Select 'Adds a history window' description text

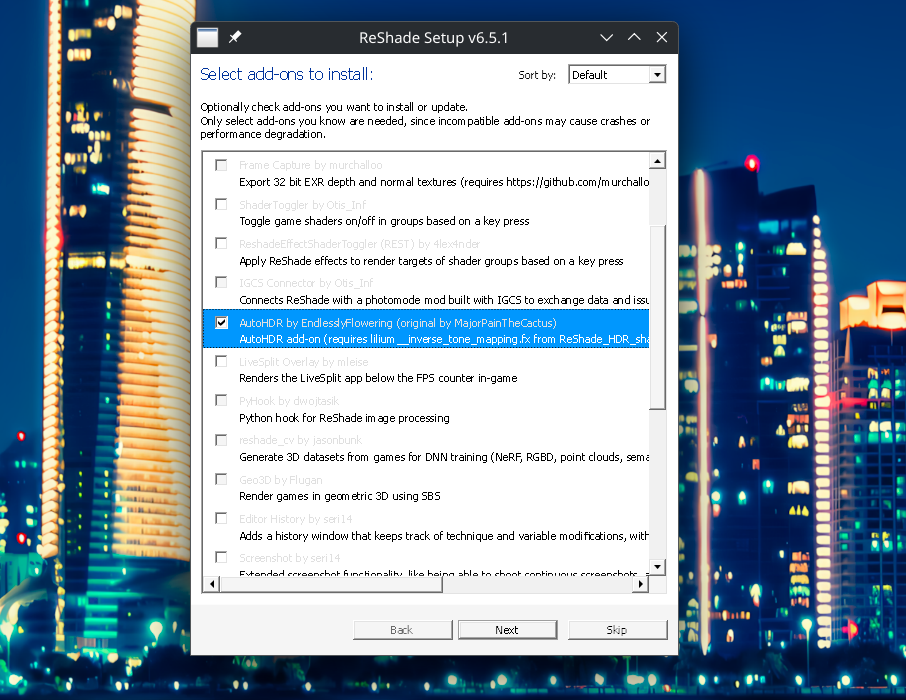click(x=444, y=536)
